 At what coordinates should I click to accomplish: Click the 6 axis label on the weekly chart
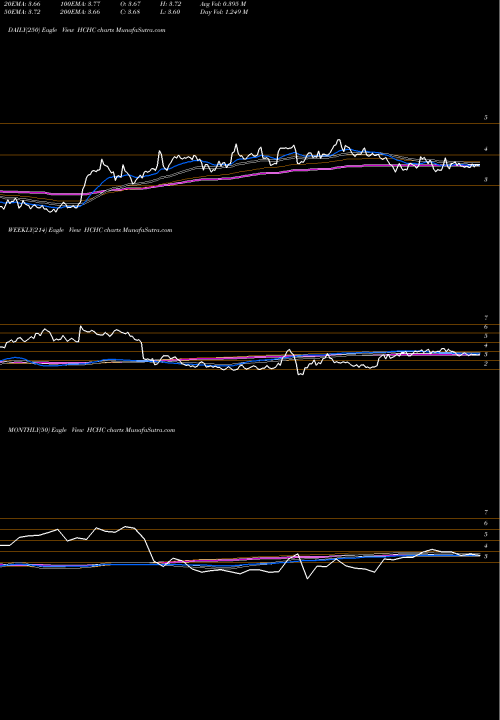tap(486, 327)
